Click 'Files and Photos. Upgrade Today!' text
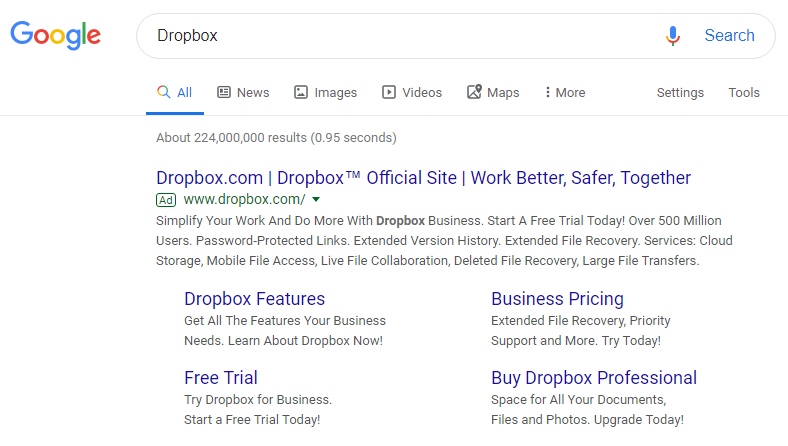The width and height of the screenshot is (788, 446). (x=587, y=420)
